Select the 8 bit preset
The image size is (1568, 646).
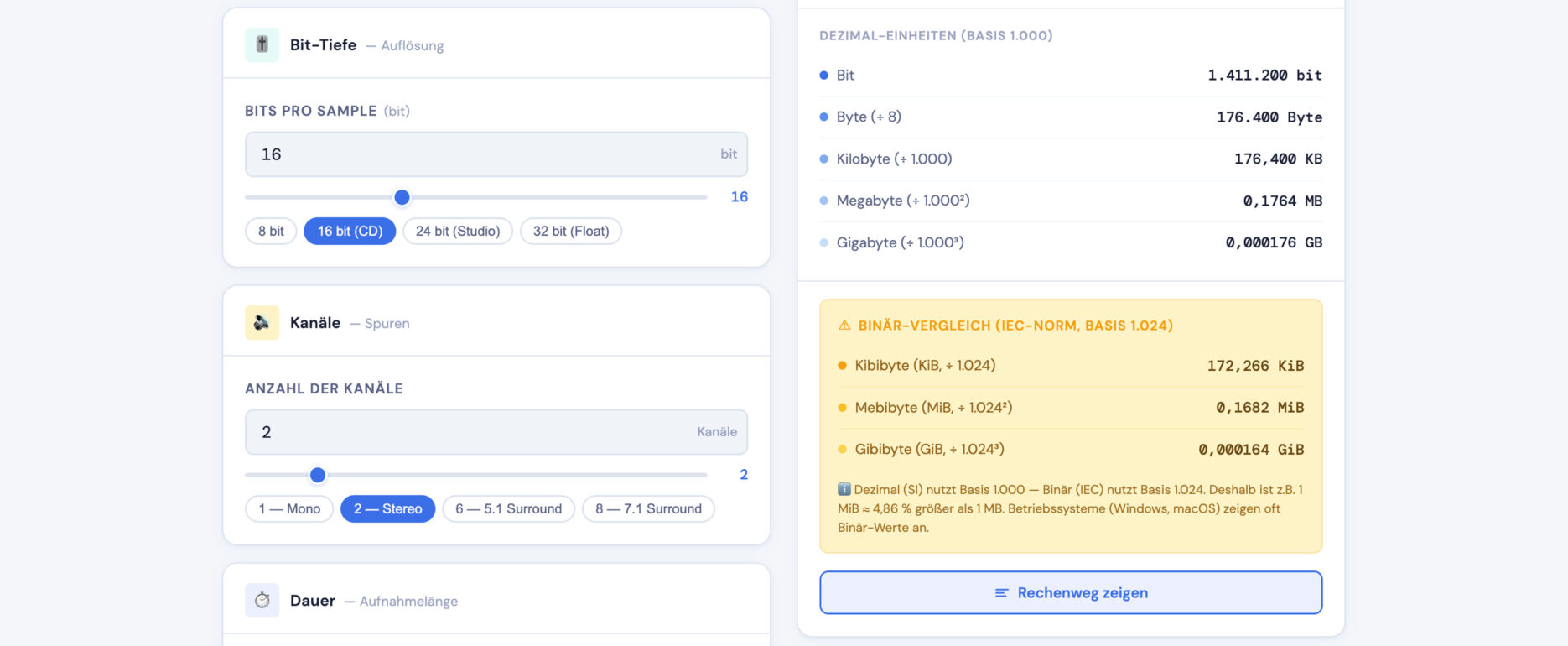(271, 232)
